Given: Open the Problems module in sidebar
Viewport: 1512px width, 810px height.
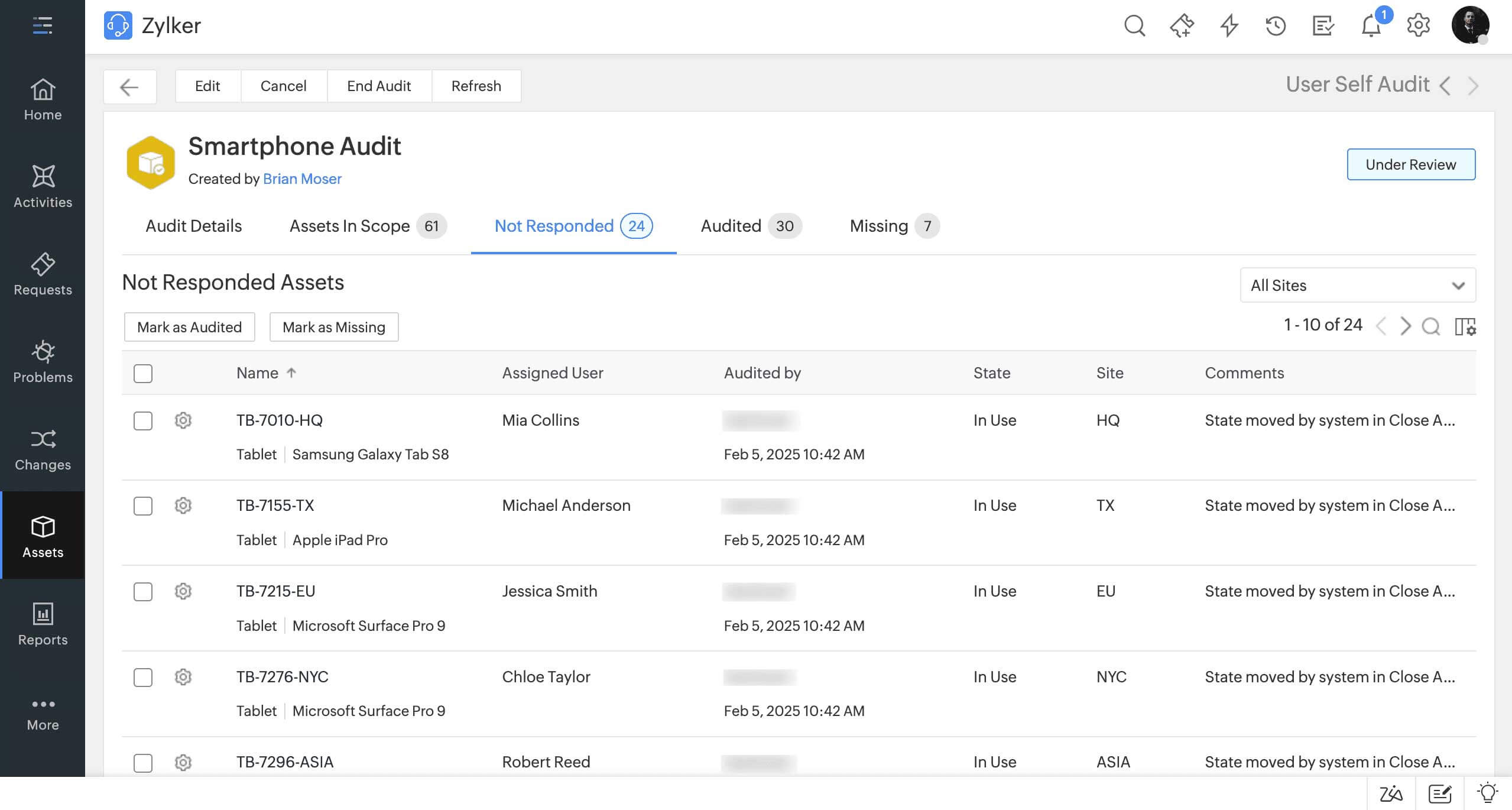Looking at the screenshot, I should tap(43, 361).
